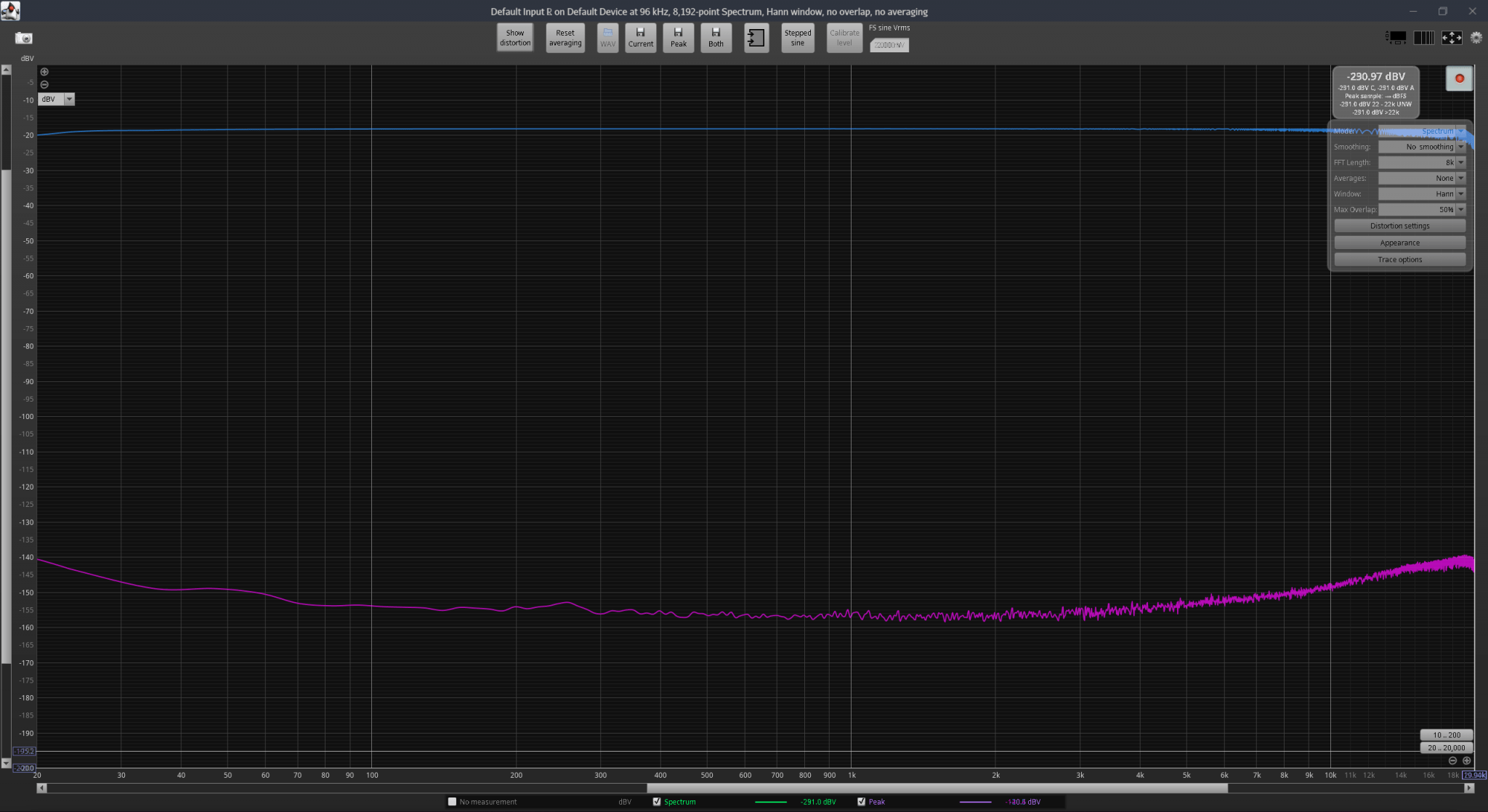Toggle the No measurement checkbox
The image size is (1488, 812).
452,802
